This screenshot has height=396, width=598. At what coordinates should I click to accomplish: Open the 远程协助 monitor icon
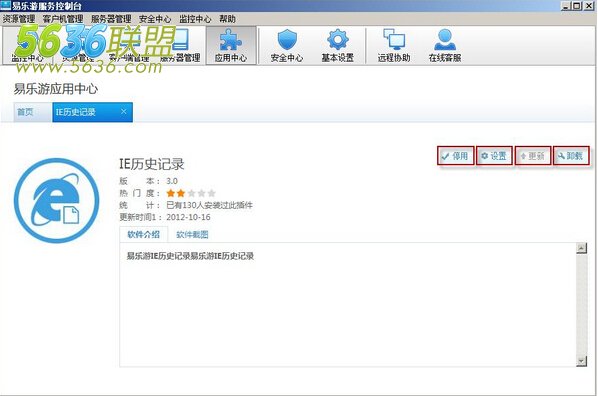pos(394,45)
